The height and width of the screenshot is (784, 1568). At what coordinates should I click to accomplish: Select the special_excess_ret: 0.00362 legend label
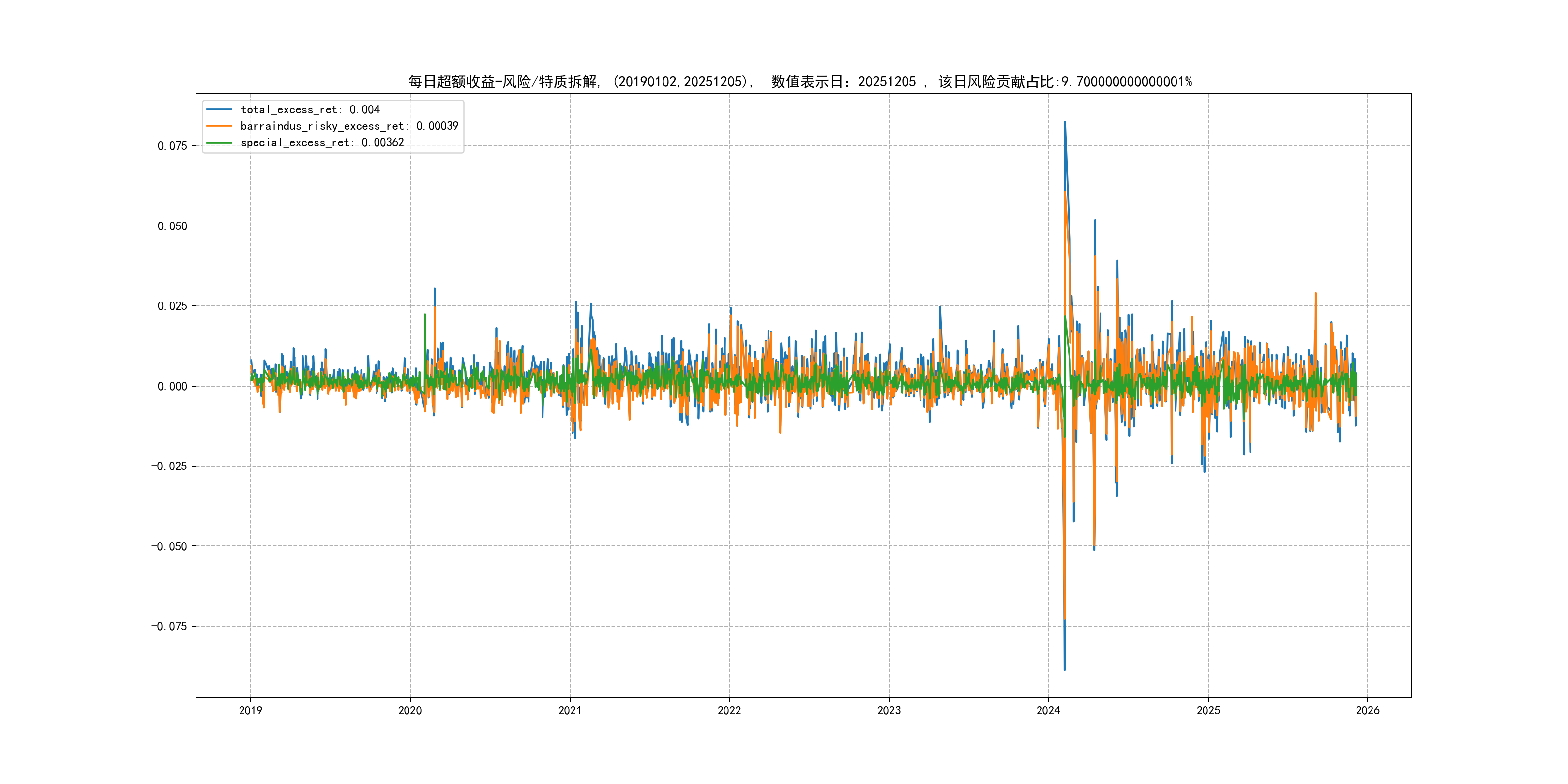point(322,142)
